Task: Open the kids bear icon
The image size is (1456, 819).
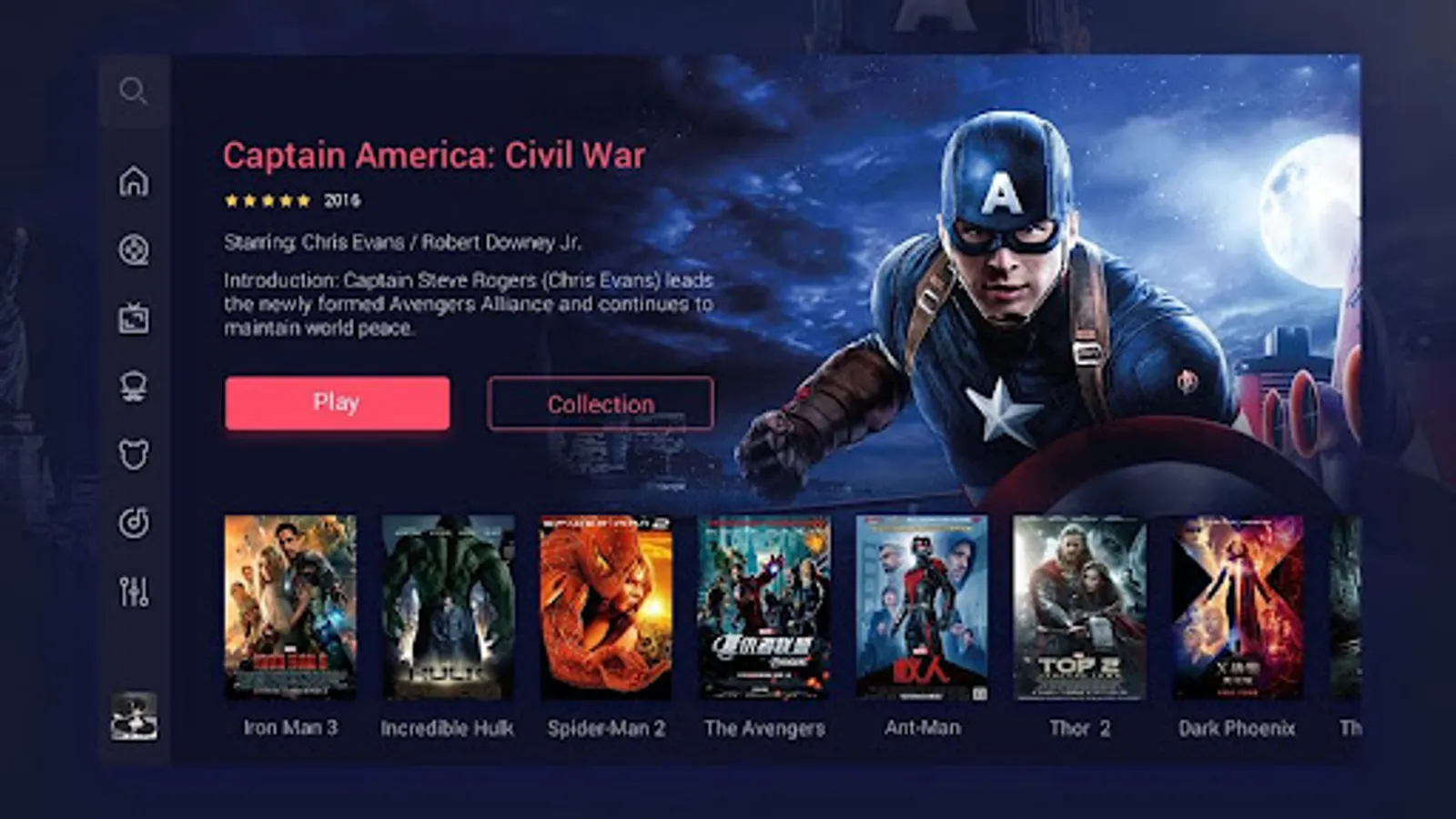Action: click(x=134, y=454)
